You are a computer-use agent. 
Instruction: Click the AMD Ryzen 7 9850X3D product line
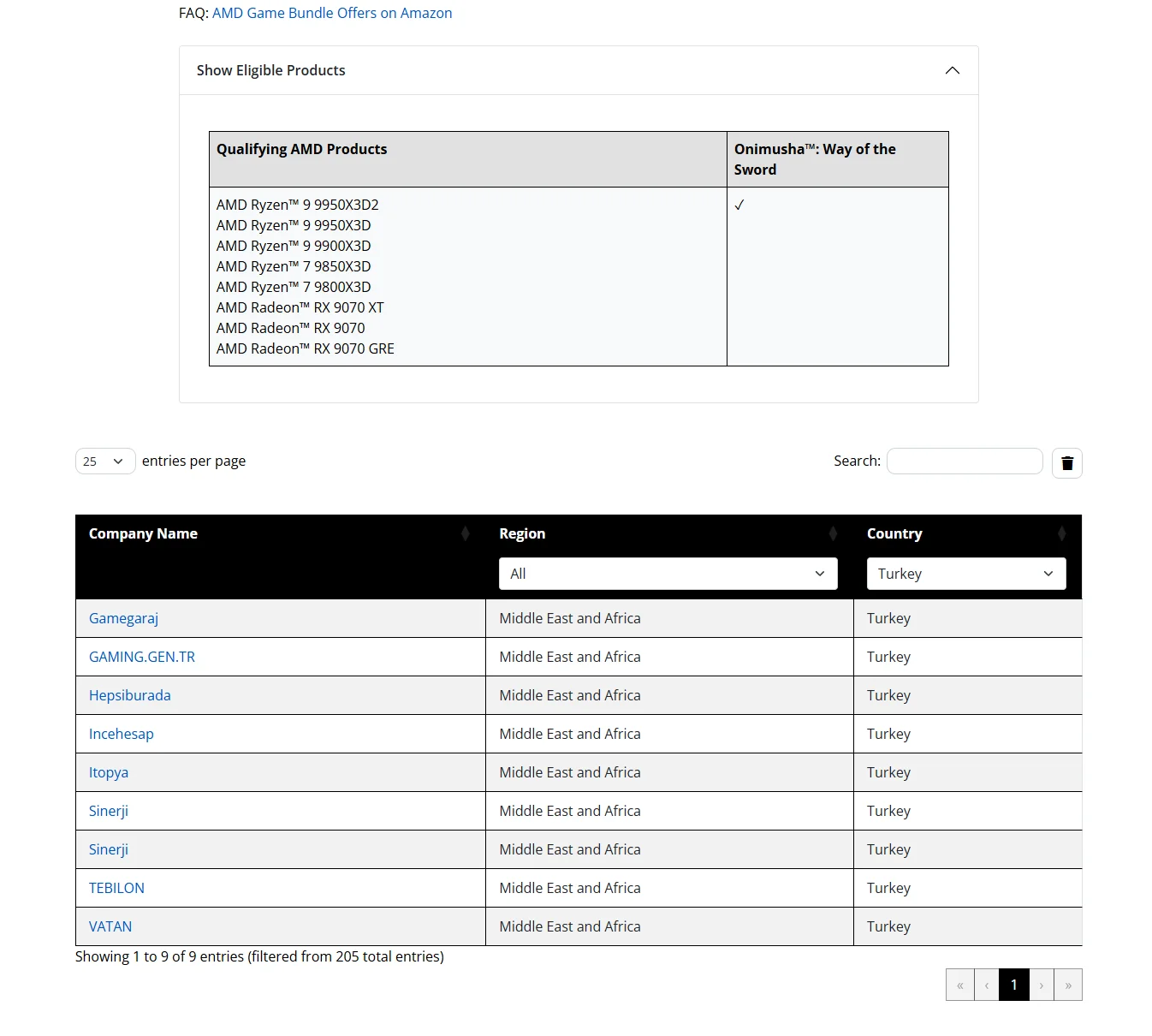[294, 266]
